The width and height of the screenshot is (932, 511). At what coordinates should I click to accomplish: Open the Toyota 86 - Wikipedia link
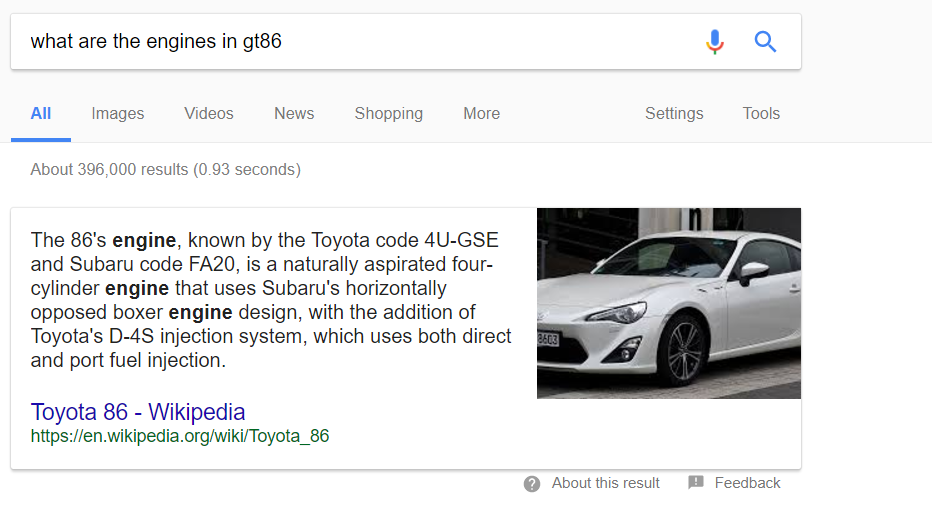(138, 412)
